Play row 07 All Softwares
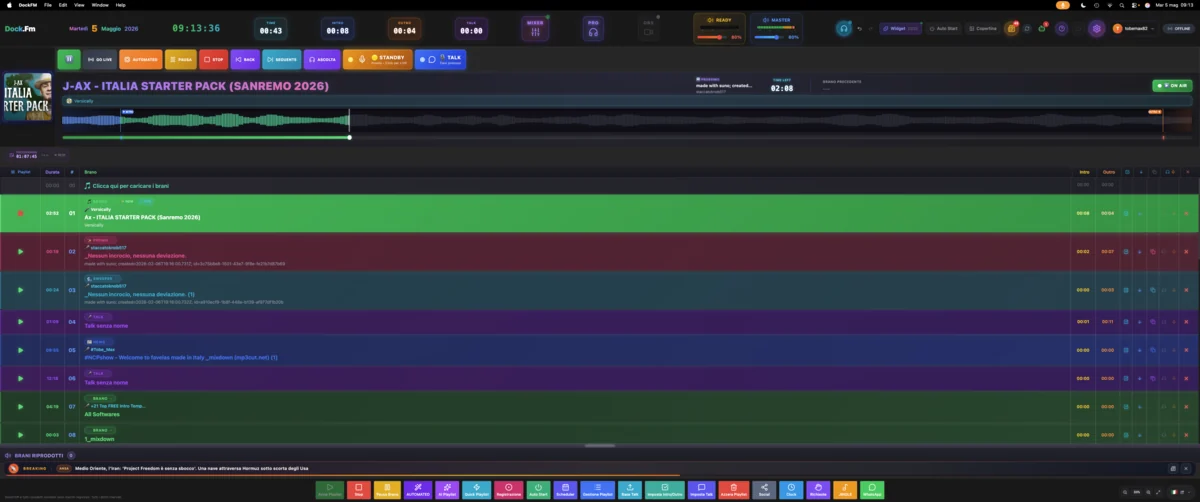The width and height of the screenshot is (1200, 502). (20, 407)
